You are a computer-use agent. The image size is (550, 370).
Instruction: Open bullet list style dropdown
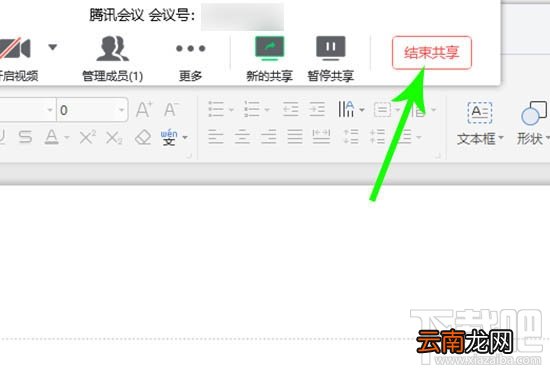click(231, 110)
